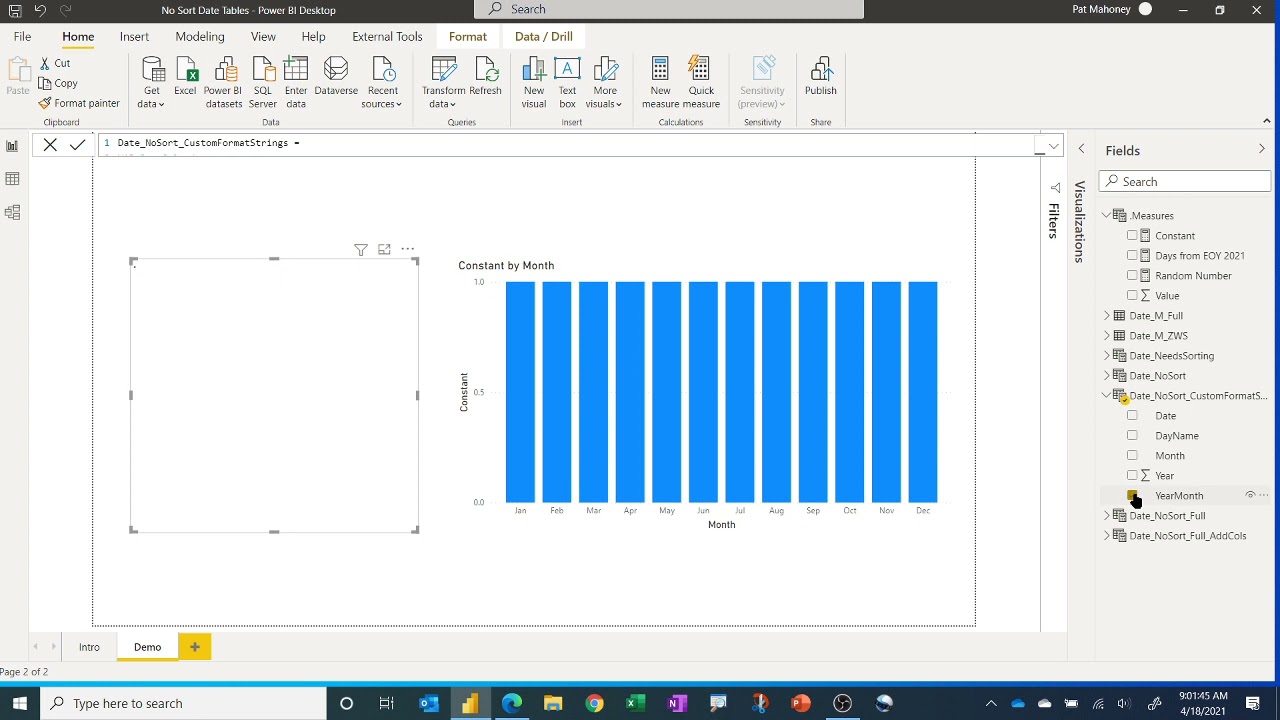The height and width of the screenshot is (720, 1280).
Task: Enable the Constant measure checkbox
Action: (1132, 236)
